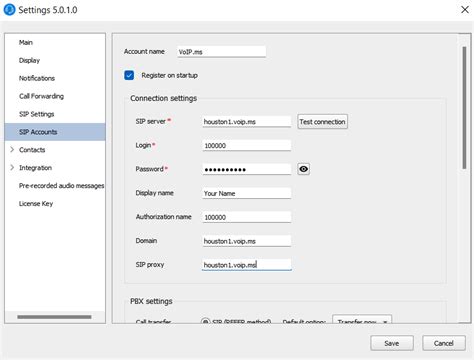Click the Password input field

point(247,169)
